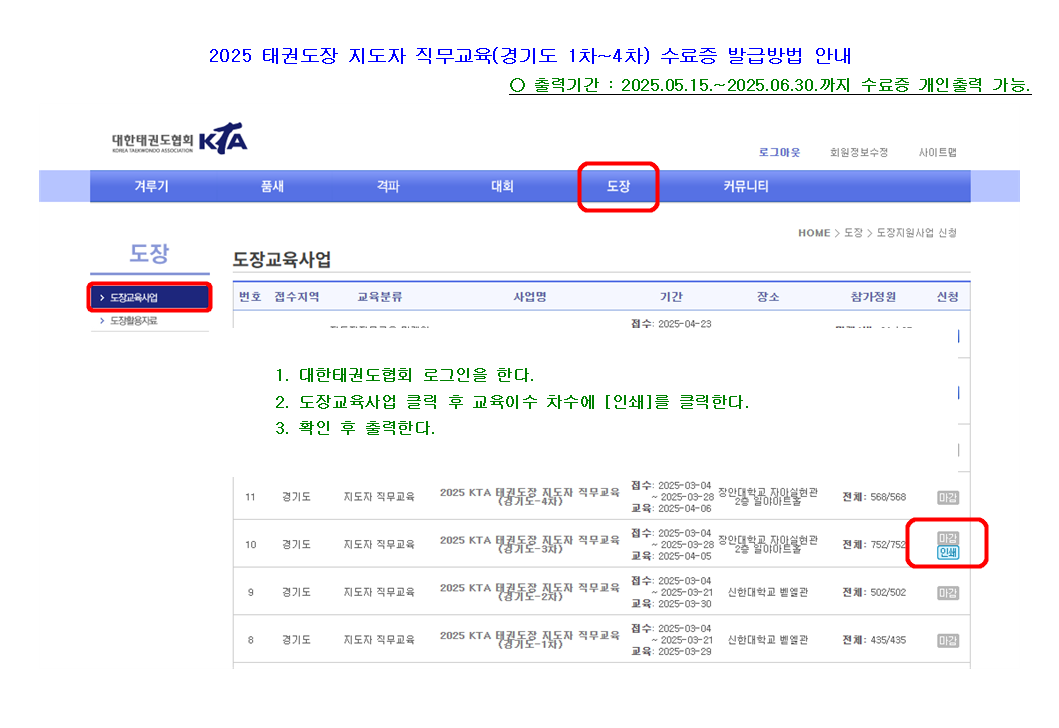Screen dimensions: 1059x728
Task: Click the 번호 column header
Action: click(250, 297)
